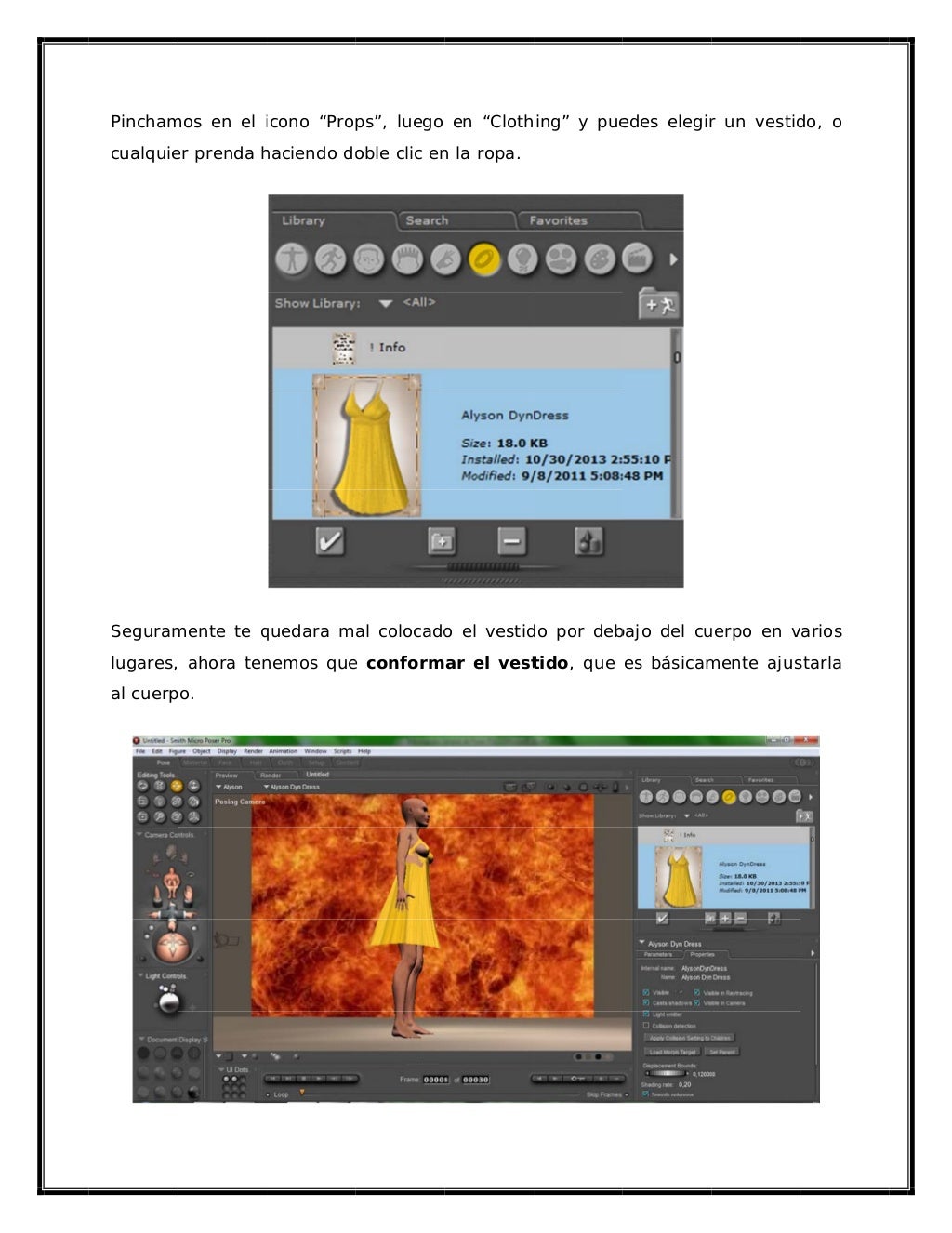
Task: Click yellow Props ring icon in enlarged Library panel
Action: coord(484,259)
